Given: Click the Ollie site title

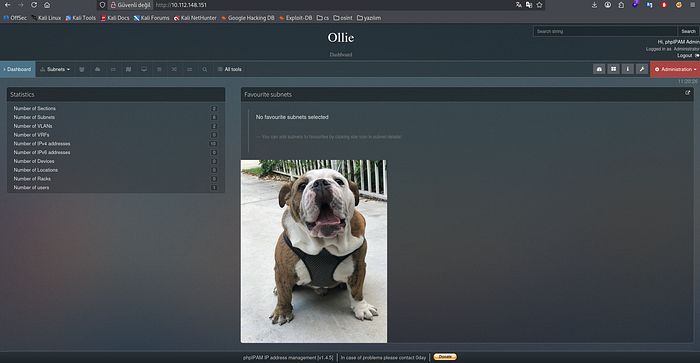Looking at the screenshot, I should click(341, 38).
